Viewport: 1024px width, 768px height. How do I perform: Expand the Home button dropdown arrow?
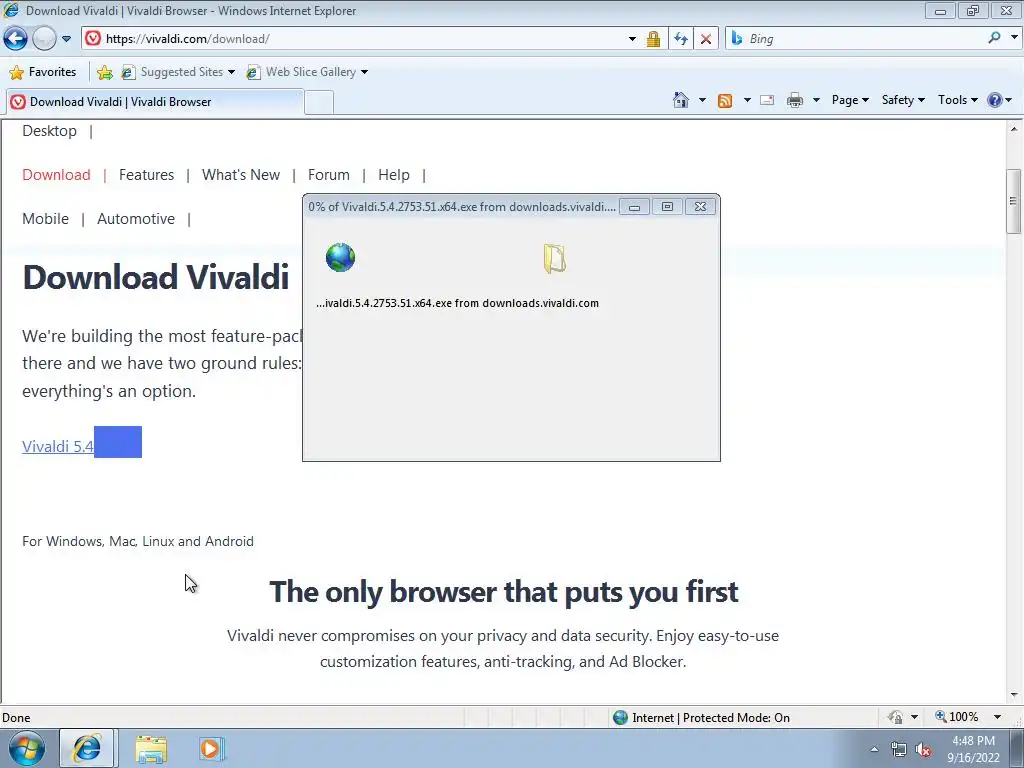click(702, 100)
